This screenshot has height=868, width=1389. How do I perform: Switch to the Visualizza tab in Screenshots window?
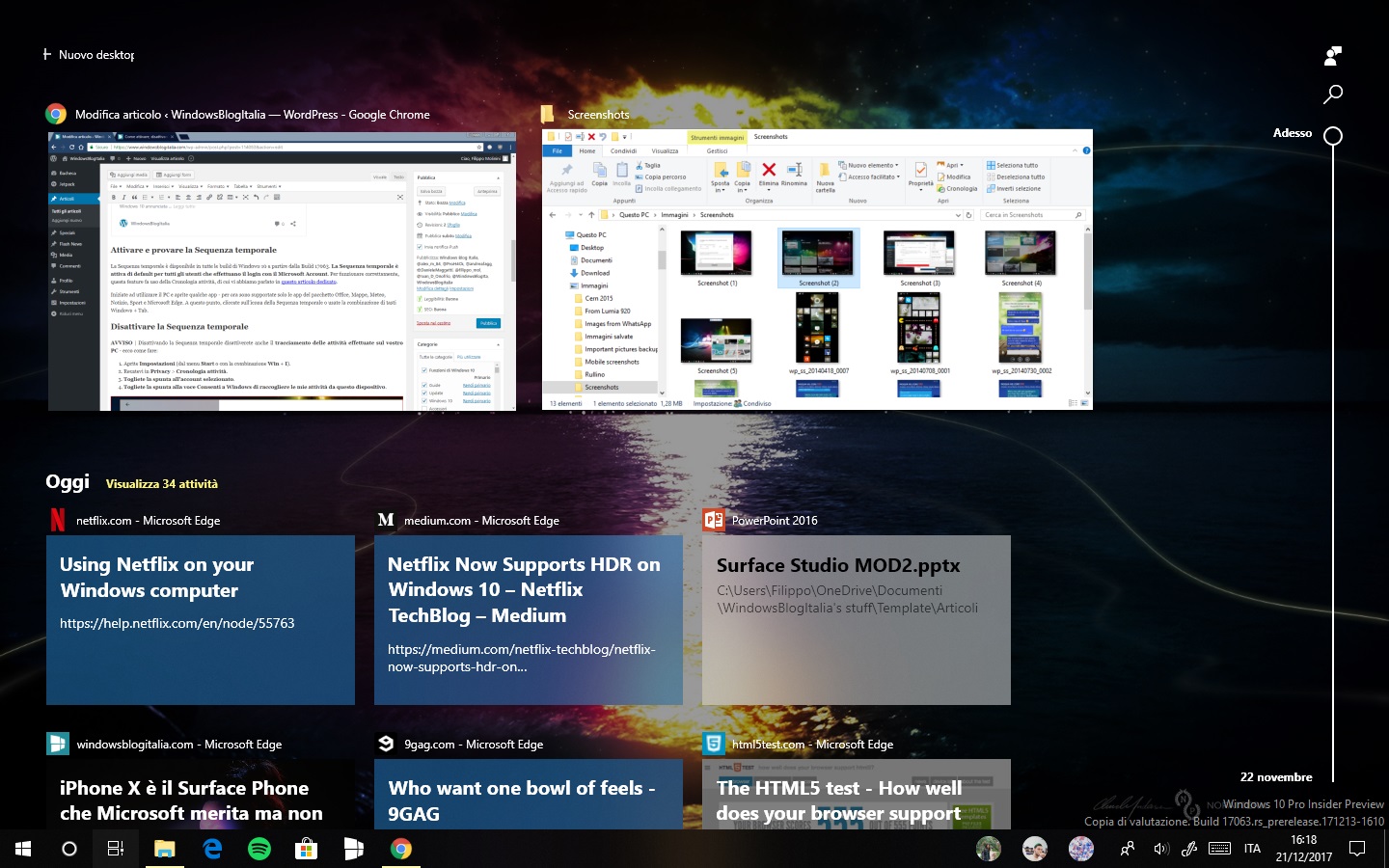[665, 150]
